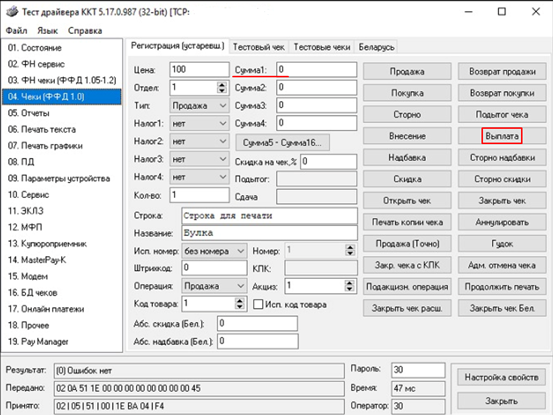Click the printer app icon in title bar
Viewport: 553px width, 415px height.
(12, 12)
